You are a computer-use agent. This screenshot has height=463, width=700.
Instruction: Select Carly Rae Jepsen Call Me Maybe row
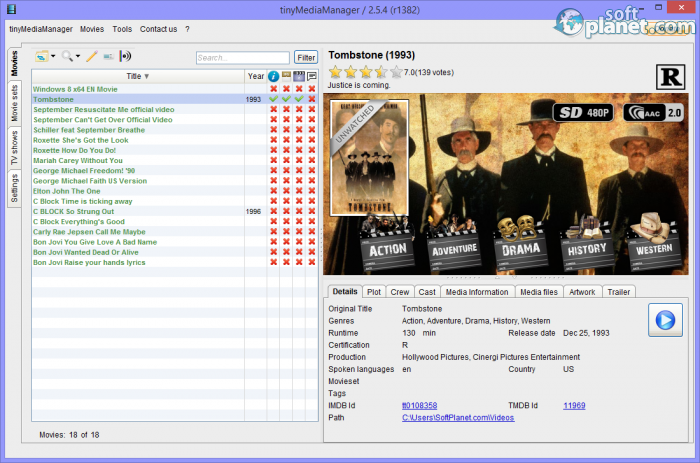pyautogui.click(x=175, y=232)
